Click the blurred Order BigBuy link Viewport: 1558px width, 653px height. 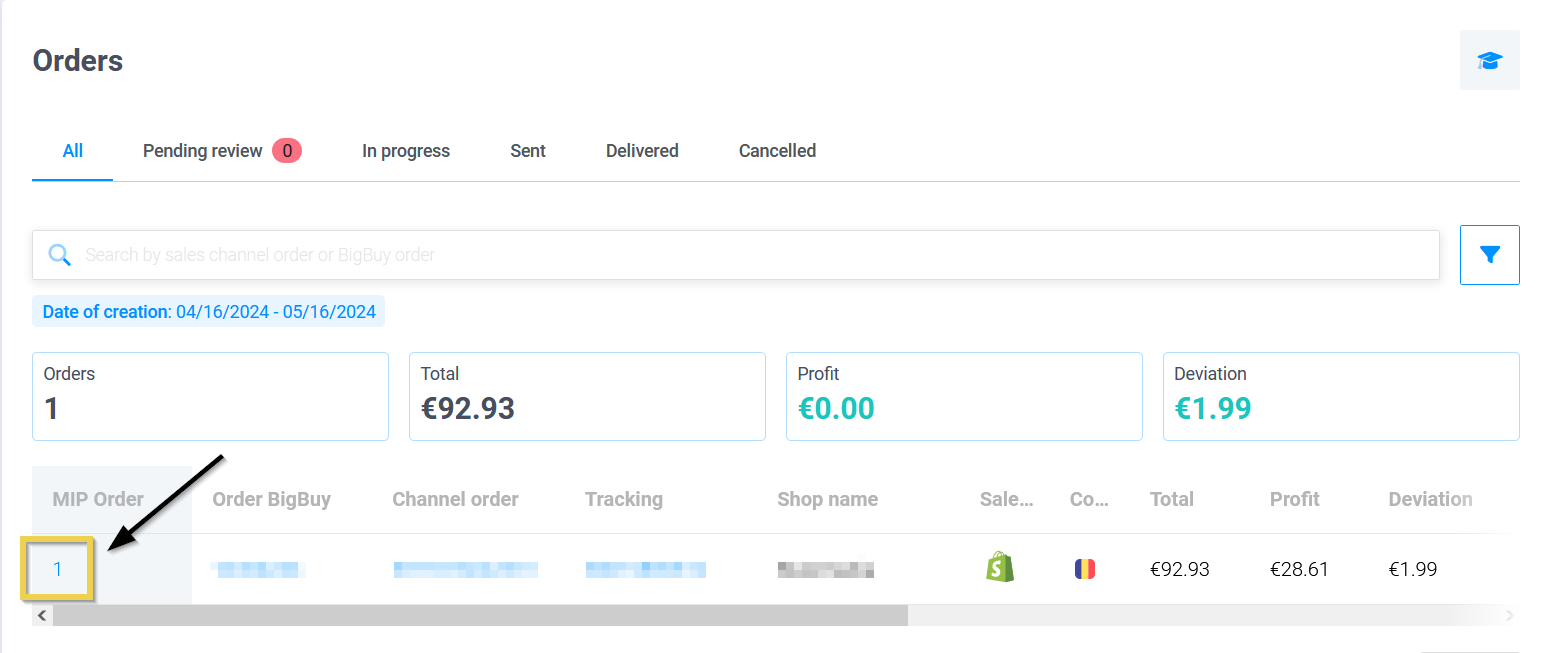258,570
